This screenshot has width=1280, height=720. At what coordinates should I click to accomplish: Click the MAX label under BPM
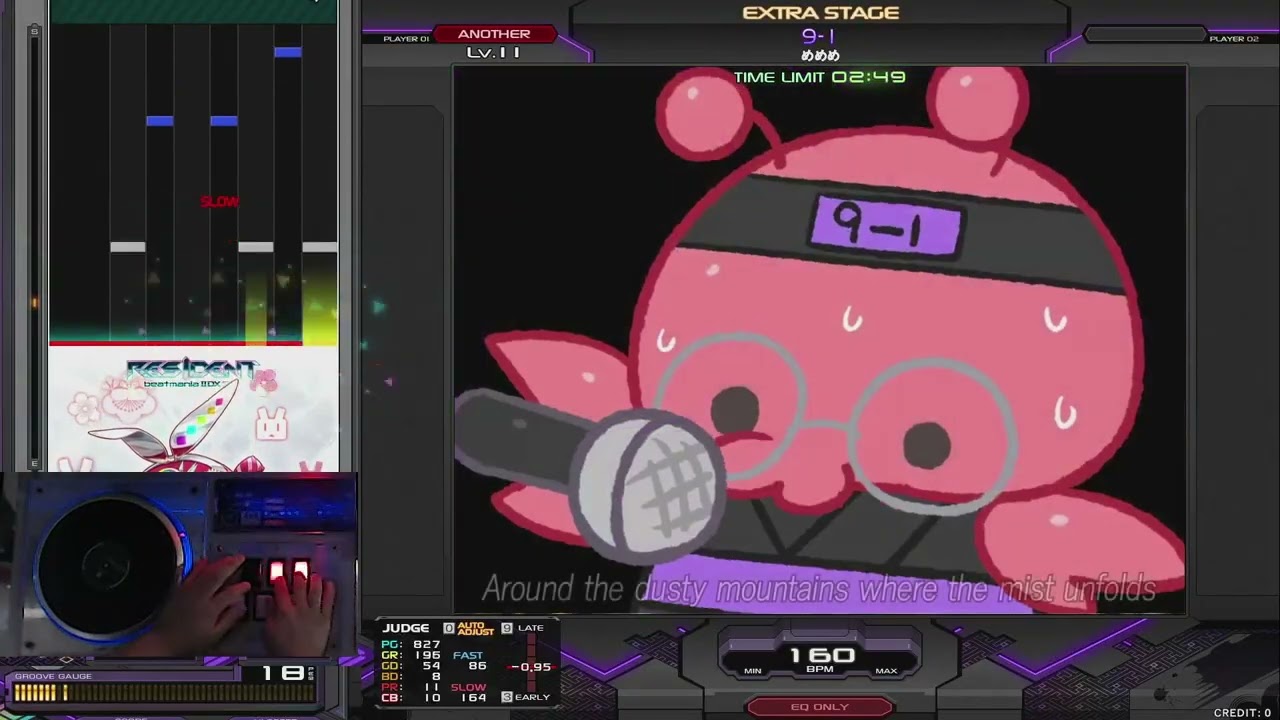tap(886, 671)
